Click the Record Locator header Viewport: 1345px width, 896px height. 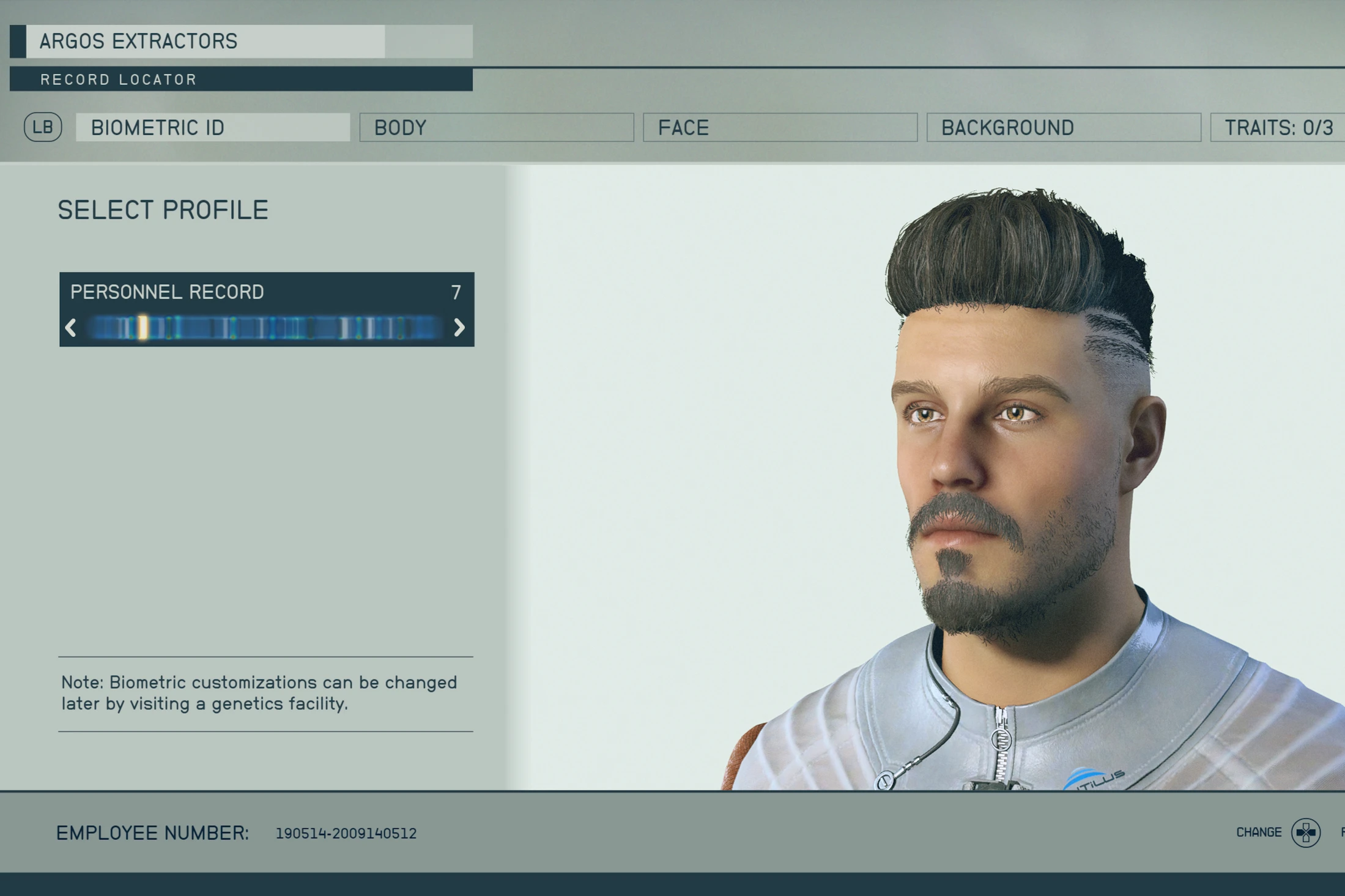(241, 80)
